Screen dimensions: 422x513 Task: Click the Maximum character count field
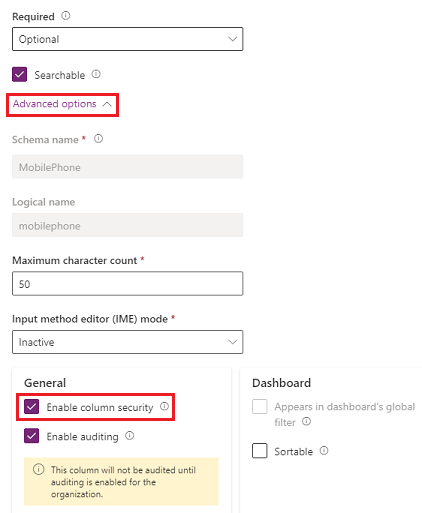tap(128, 284)
